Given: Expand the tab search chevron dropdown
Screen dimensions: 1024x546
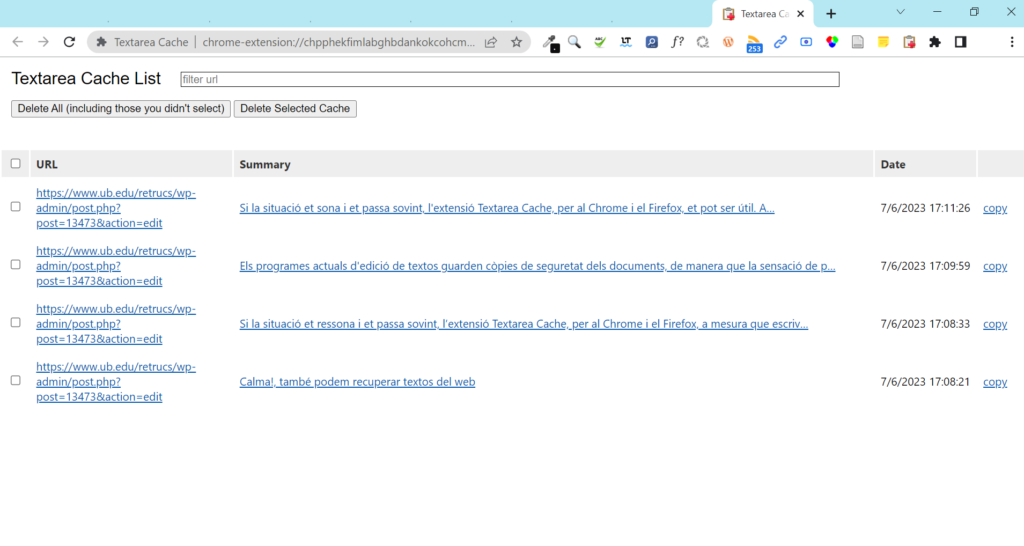Looking at the screenshot, I should pos(900,13).
